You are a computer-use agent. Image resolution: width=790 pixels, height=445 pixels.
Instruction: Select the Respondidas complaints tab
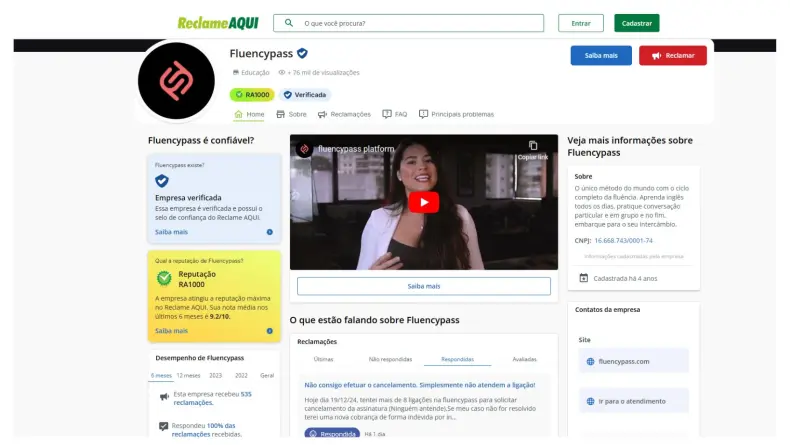pyautogui.click(x=457, y=359)
